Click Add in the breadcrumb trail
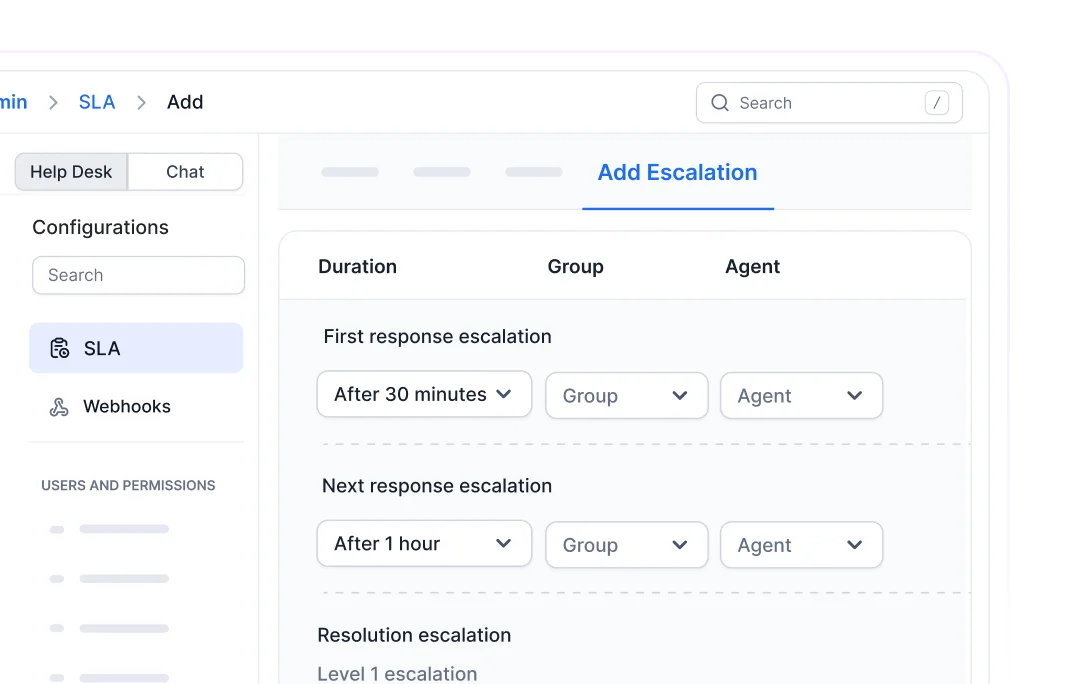Viewport: 1070px width, 684px height. [x=185, y=101]
